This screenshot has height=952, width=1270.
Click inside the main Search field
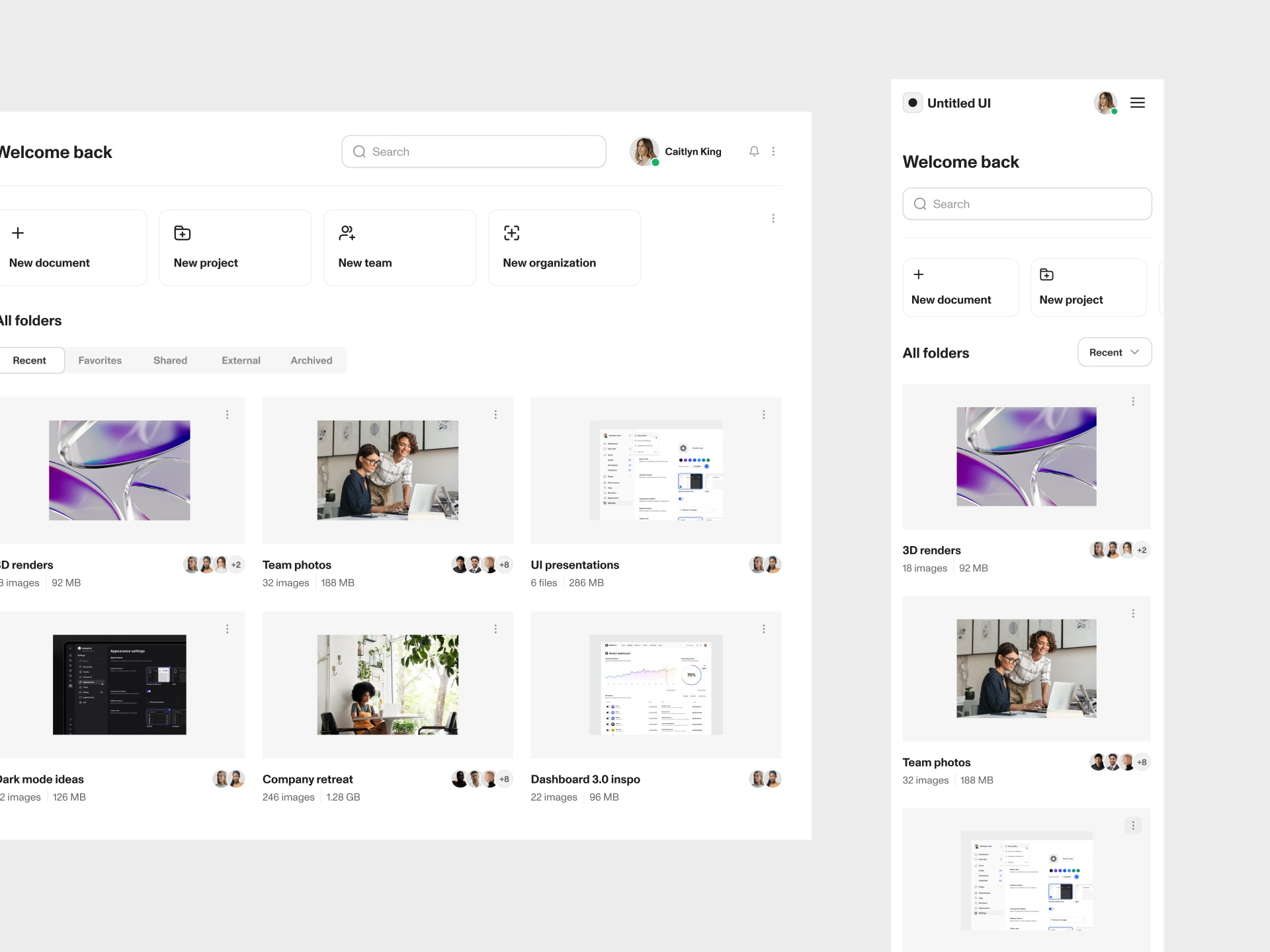474,151
